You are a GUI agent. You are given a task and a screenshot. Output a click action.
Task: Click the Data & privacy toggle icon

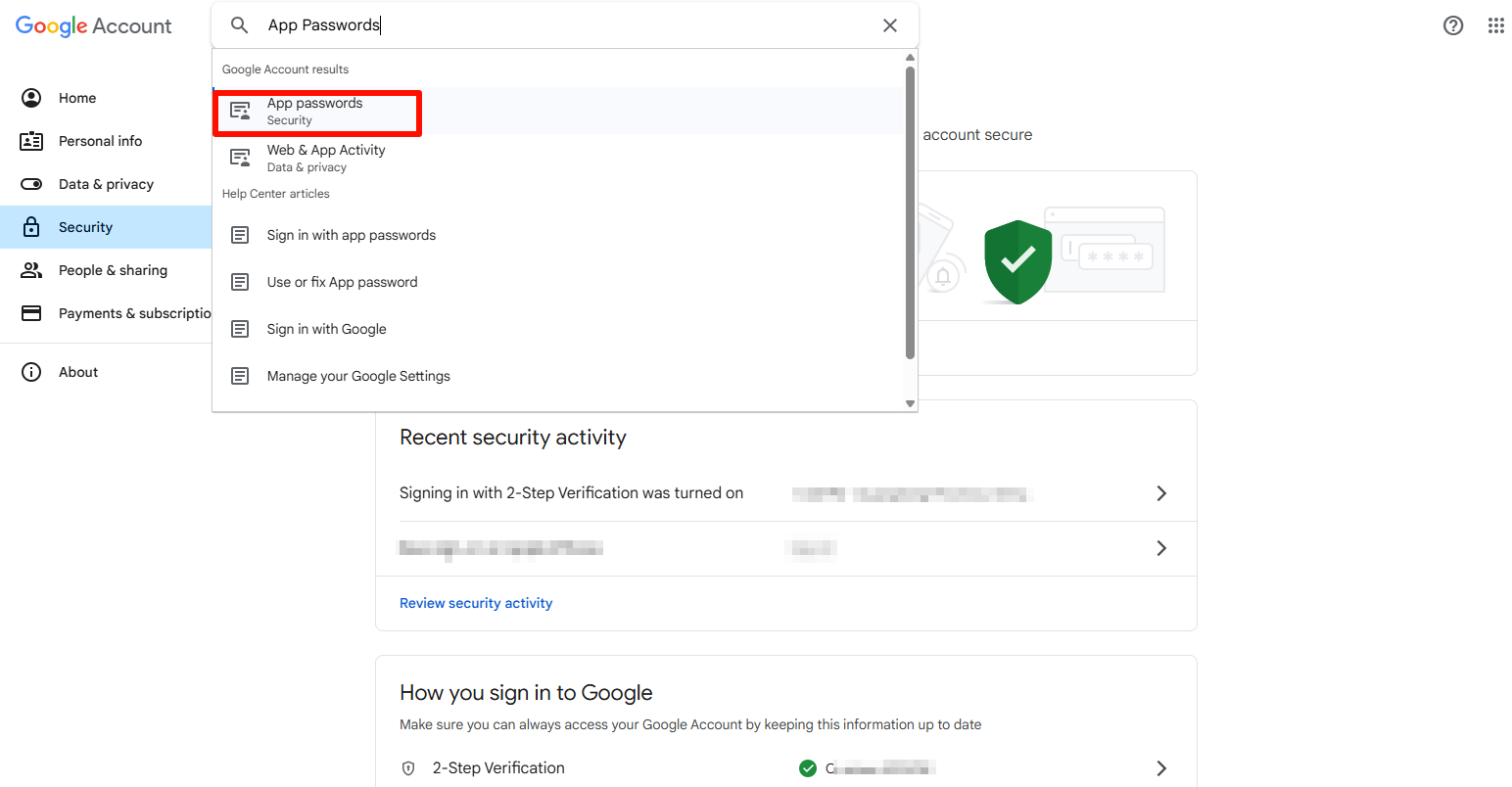coord(31,184)
